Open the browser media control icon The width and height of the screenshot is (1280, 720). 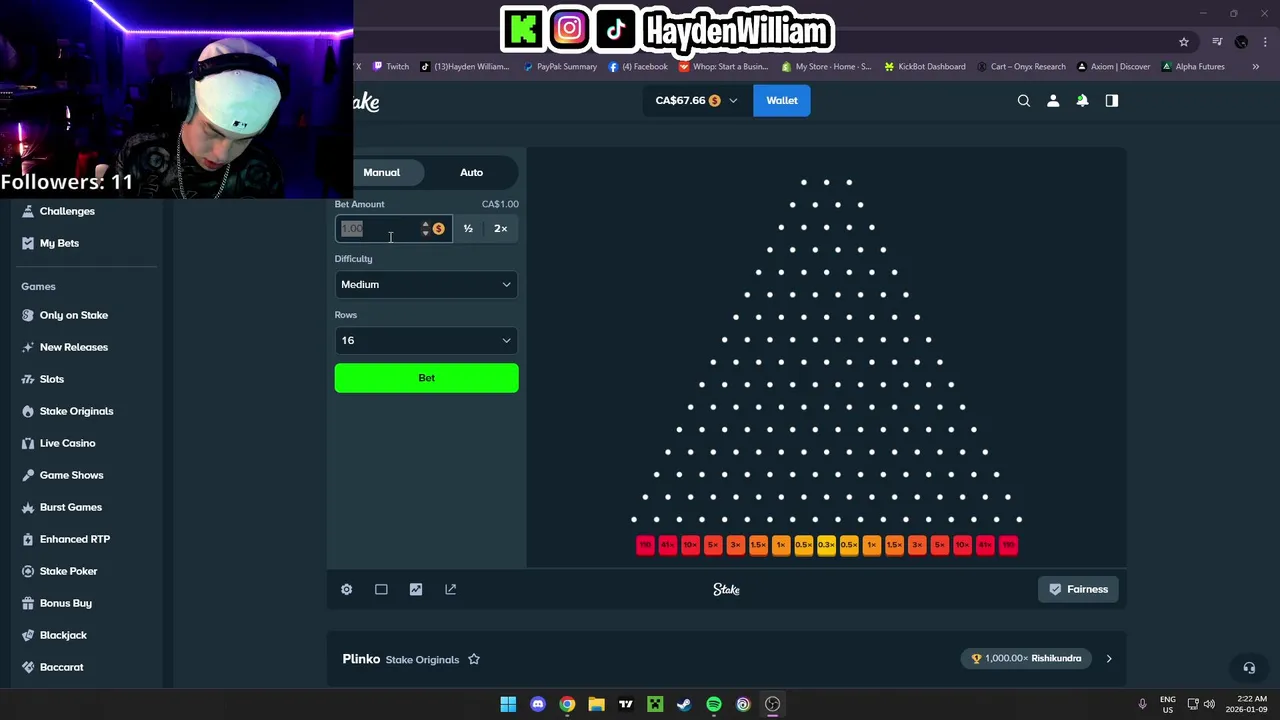(1217, 42)
